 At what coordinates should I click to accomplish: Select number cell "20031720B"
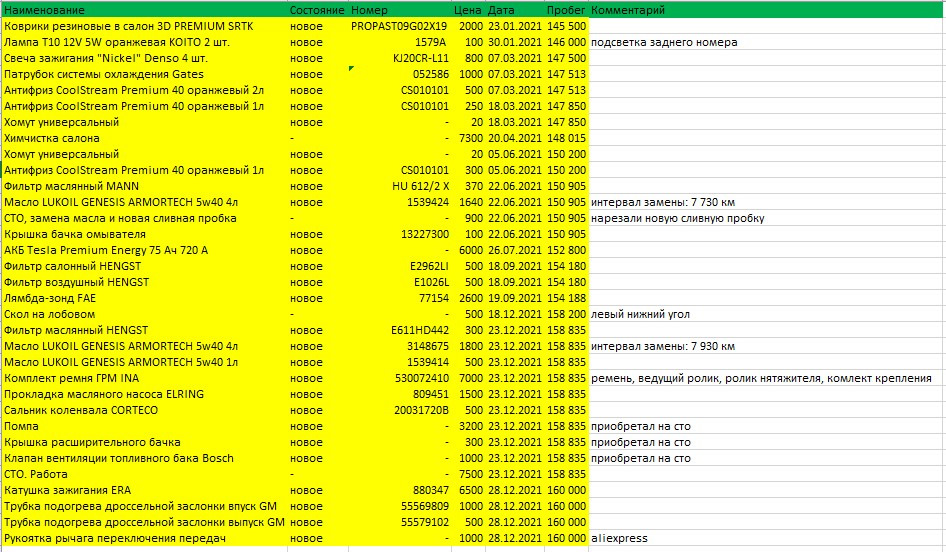(x=399, y=410)
